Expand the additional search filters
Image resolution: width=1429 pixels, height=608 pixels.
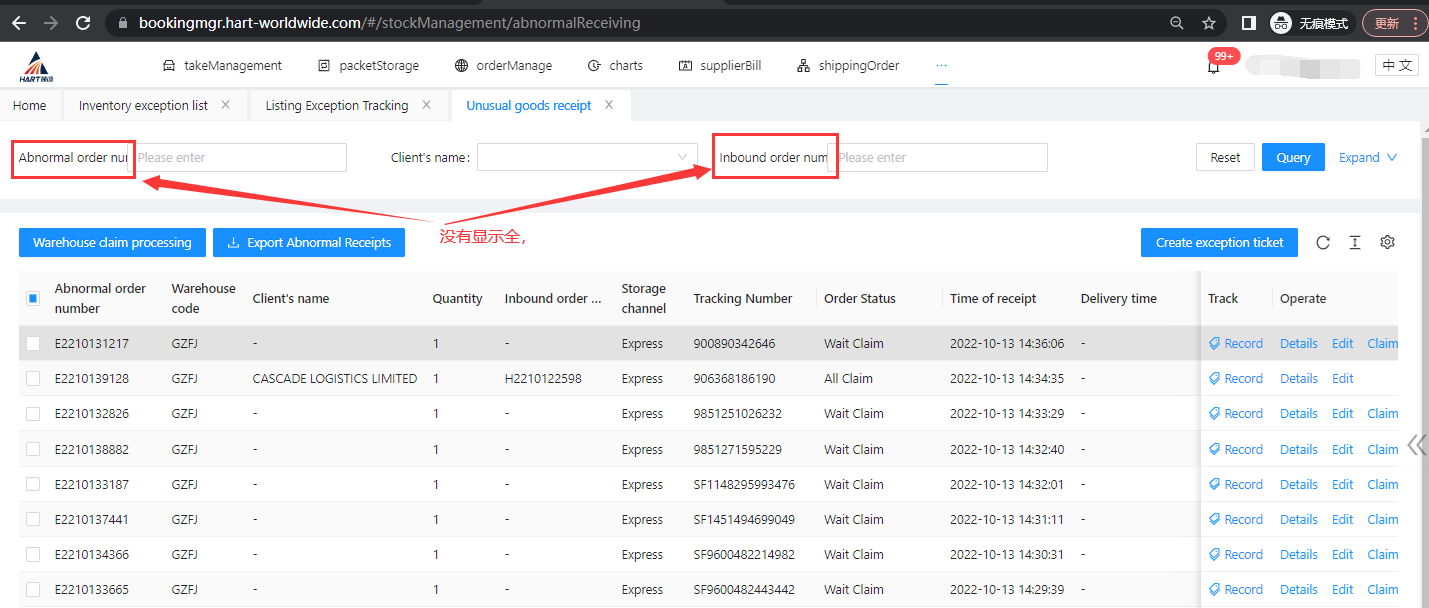pos(1367,157)
